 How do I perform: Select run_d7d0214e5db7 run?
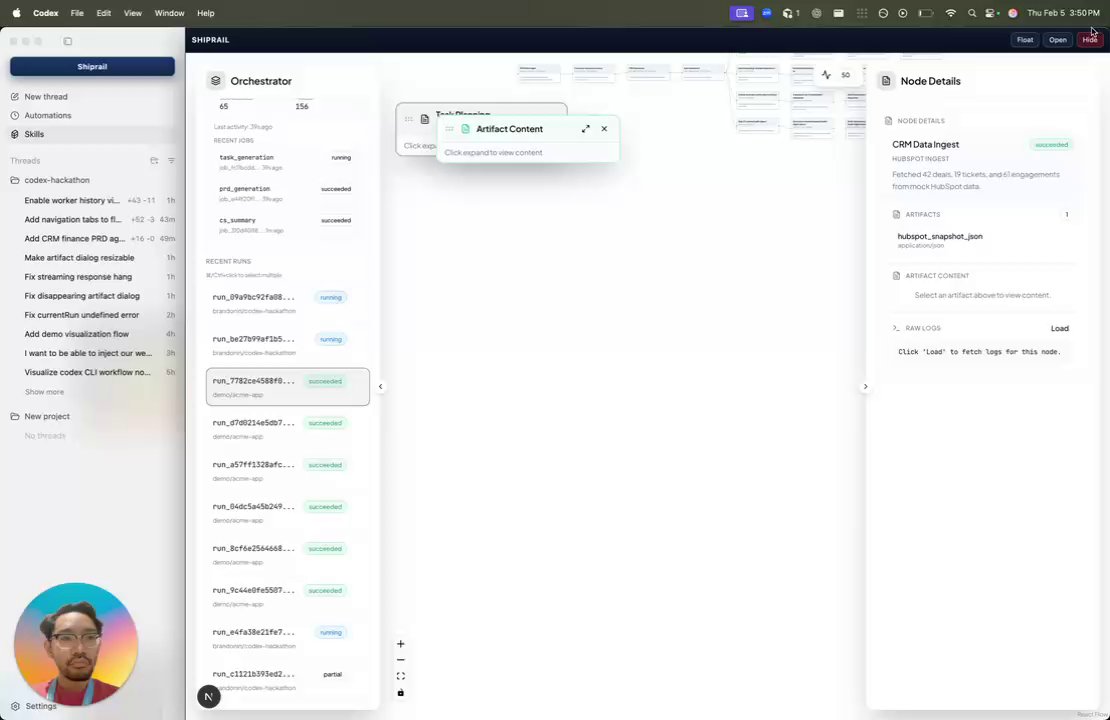click(x=287, y=428)
